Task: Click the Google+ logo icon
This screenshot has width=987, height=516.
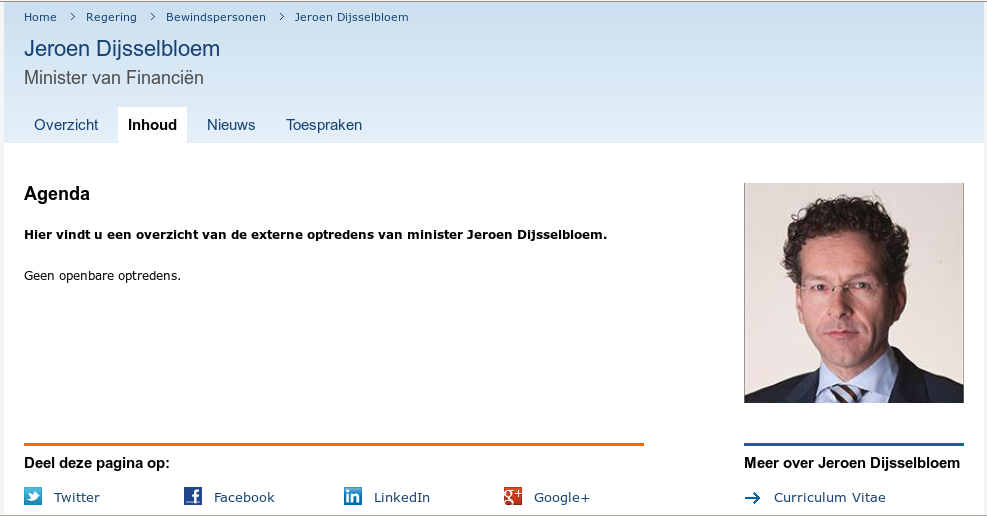Action: 513,496
